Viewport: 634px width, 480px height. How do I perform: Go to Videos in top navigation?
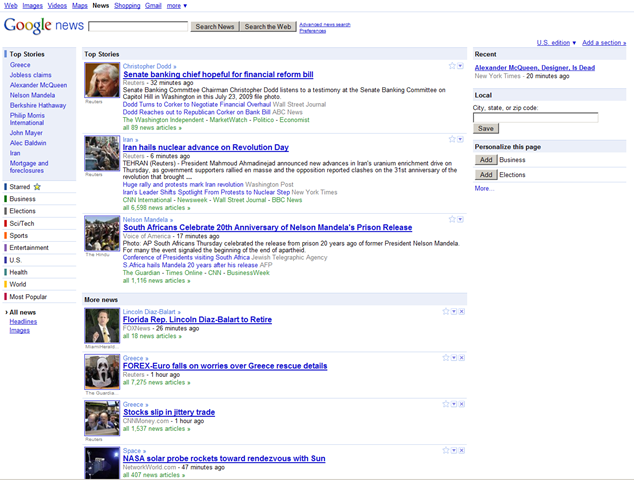coord(57,6)
